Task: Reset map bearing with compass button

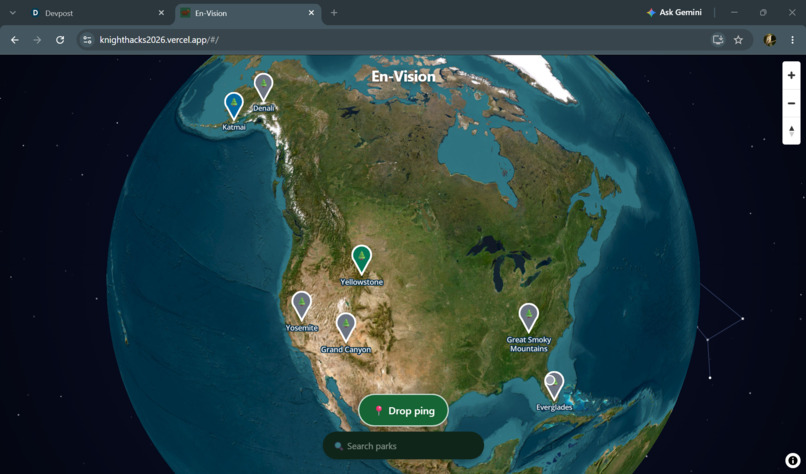Action: (x=792, y=131)
